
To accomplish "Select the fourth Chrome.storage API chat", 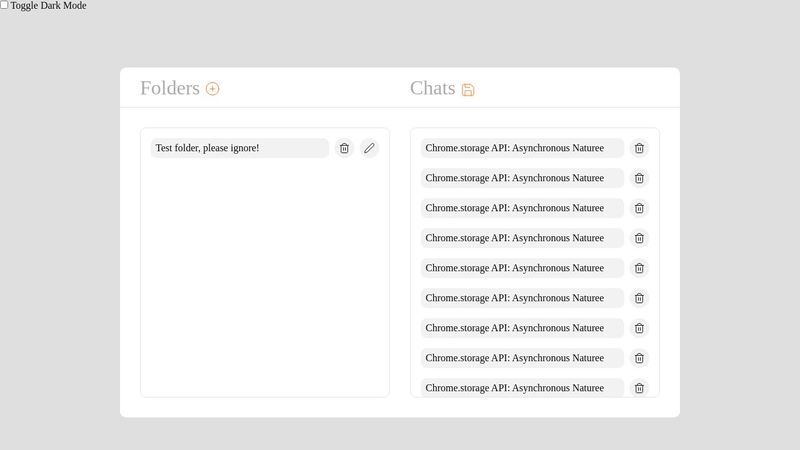I will [521, 238].
